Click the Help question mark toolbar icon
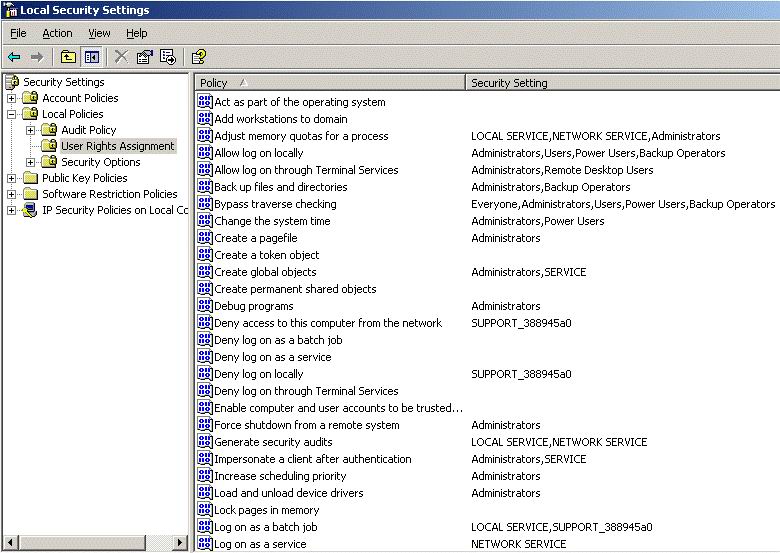This screenshot has height=553, width=780. click(x=198, y=57)
